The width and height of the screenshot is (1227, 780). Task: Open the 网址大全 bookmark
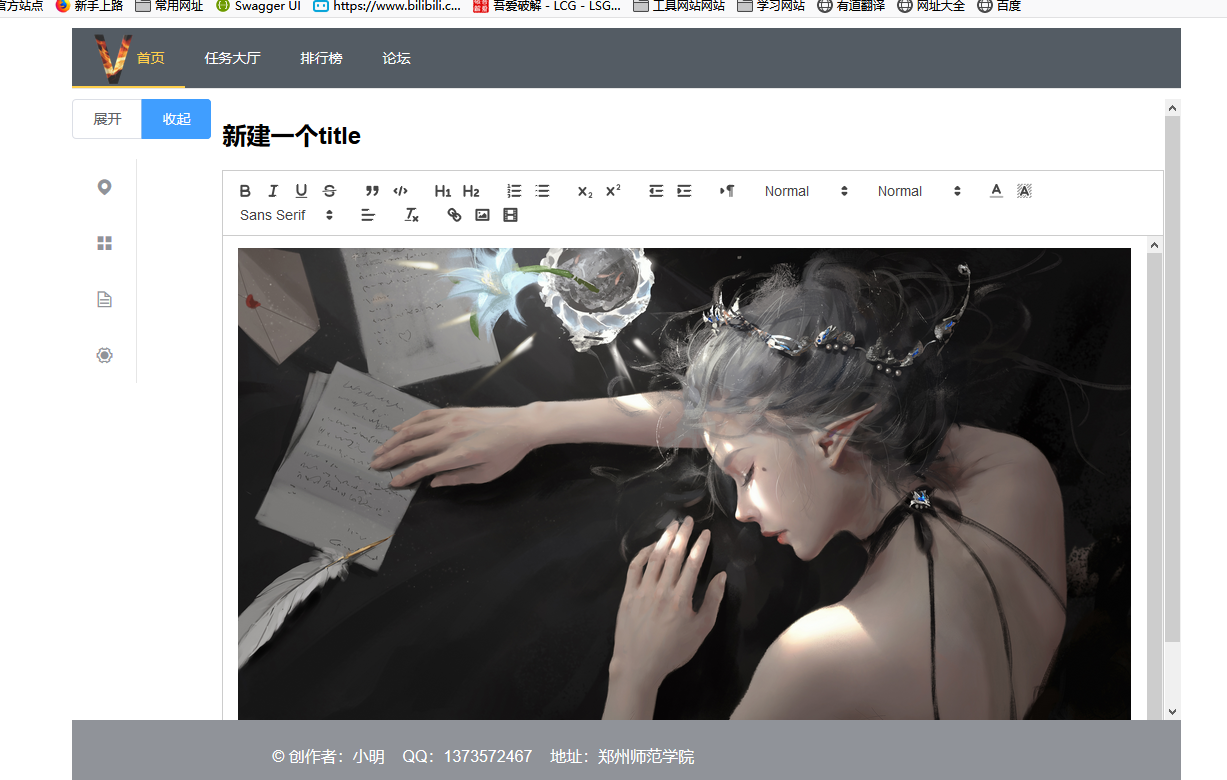[x=931, y=6]
